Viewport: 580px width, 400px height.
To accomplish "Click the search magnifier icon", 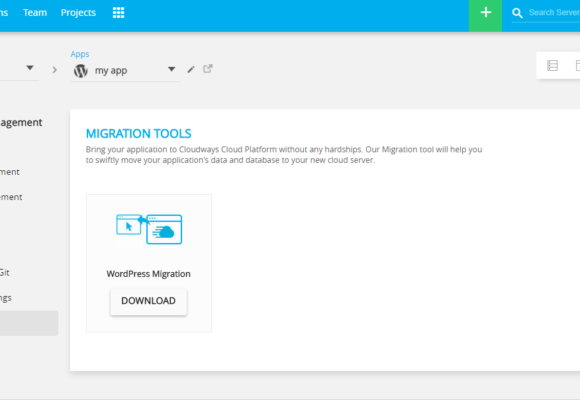I will tap(517, 13).
